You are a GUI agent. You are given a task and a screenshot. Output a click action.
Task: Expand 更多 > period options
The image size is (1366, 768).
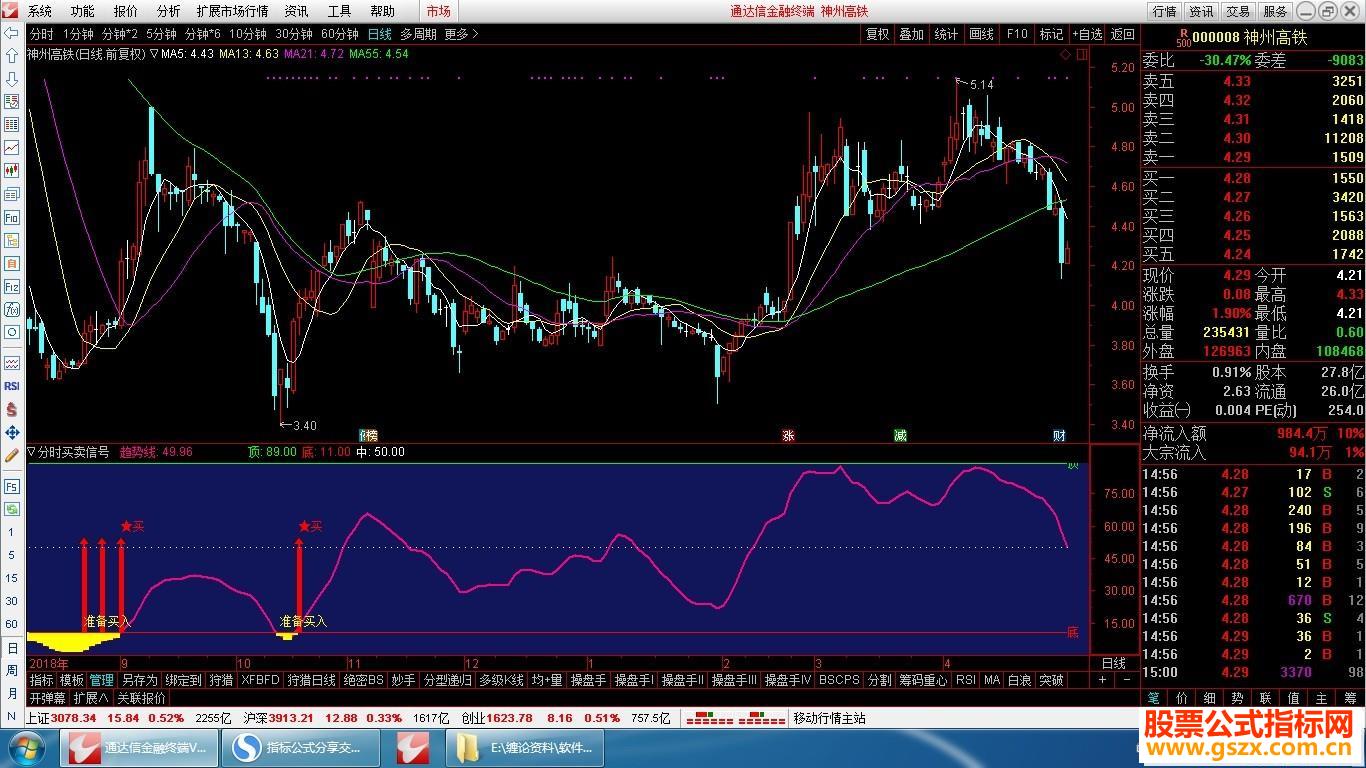tap(461, 33)
